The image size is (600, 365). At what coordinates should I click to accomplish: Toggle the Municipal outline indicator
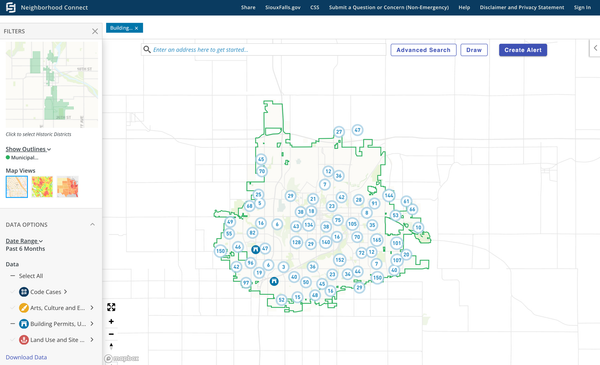[x=8, y=158]
